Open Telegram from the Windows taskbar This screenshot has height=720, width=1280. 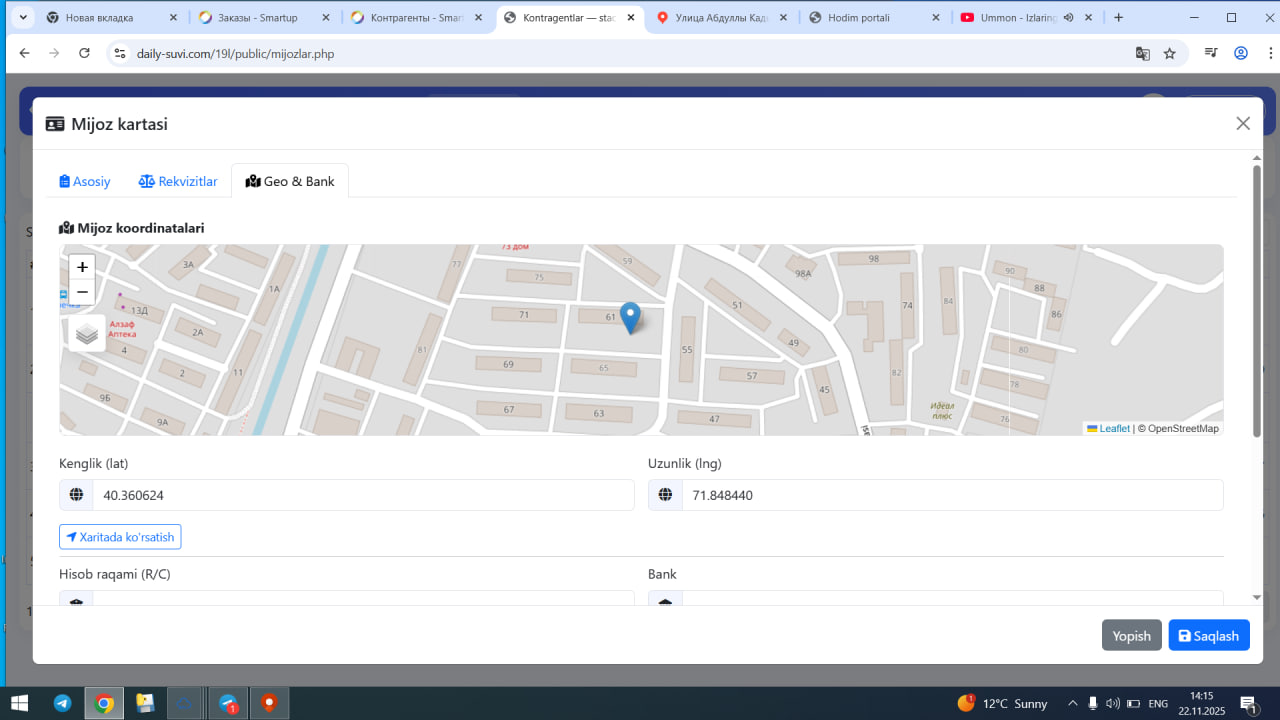tap(62, 703)
